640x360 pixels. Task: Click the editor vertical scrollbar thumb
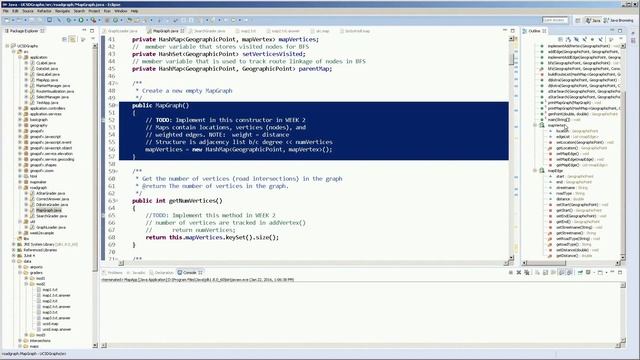[511, 59]
